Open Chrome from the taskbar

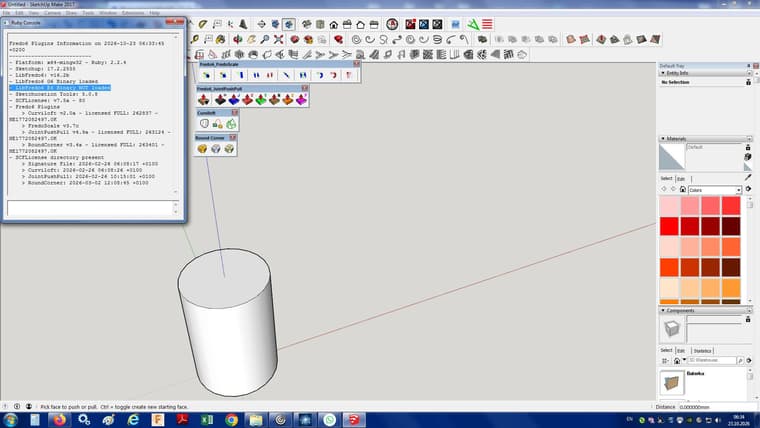tap(231, 420)
